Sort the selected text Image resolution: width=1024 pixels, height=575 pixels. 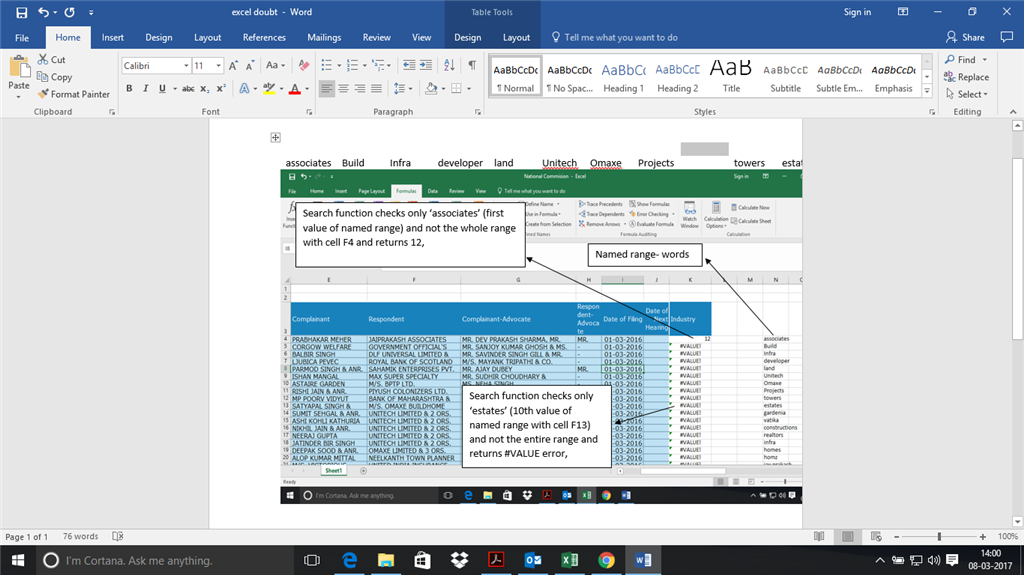click(x=449, y=65)
